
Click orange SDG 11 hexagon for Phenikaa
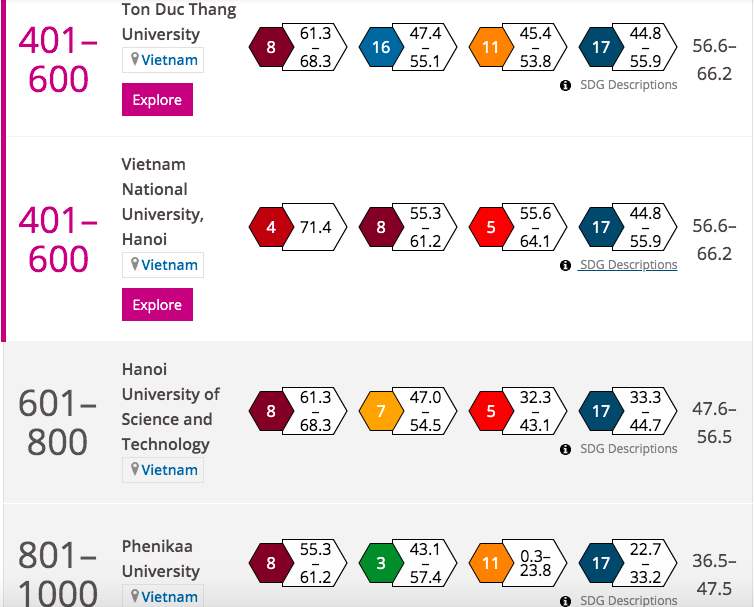click(x=491, y=564)
